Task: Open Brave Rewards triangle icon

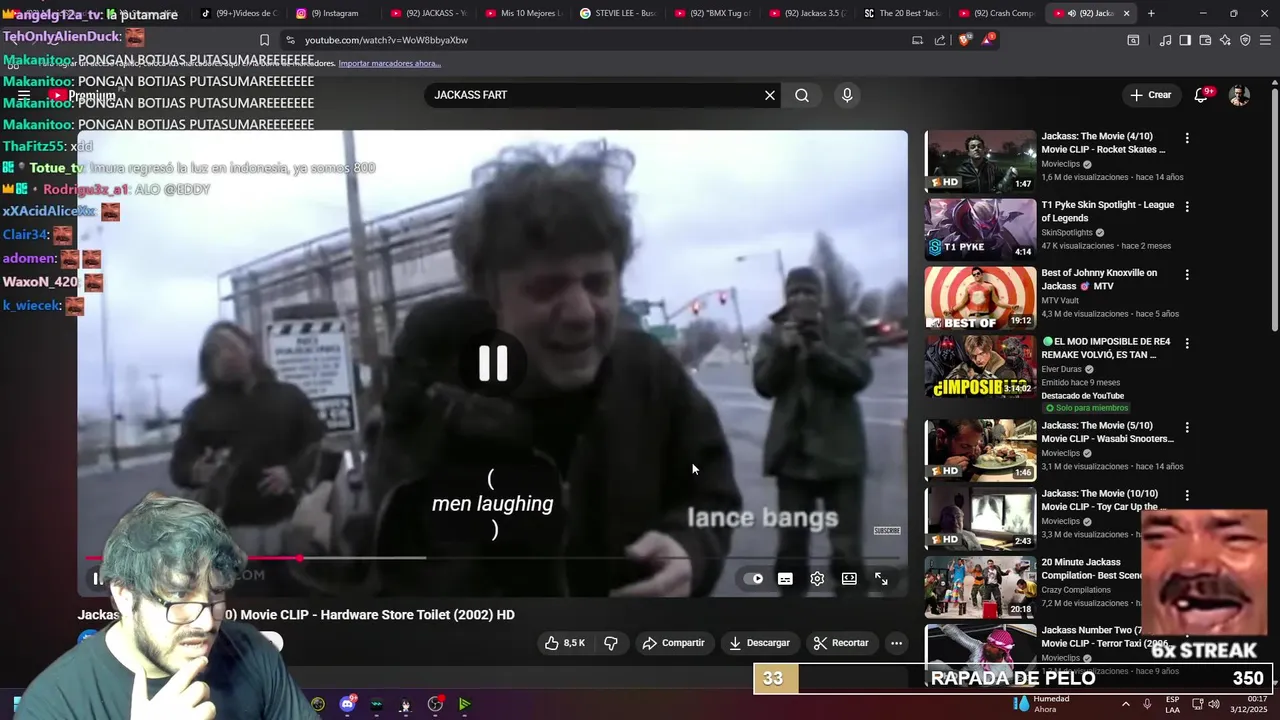Action: point(988,40)
